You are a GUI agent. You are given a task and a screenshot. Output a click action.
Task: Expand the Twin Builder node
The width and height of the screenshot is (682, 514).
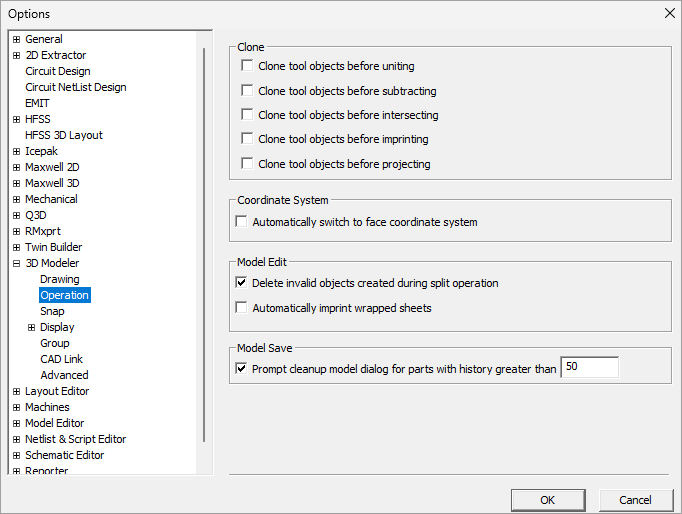coord(17,247)
